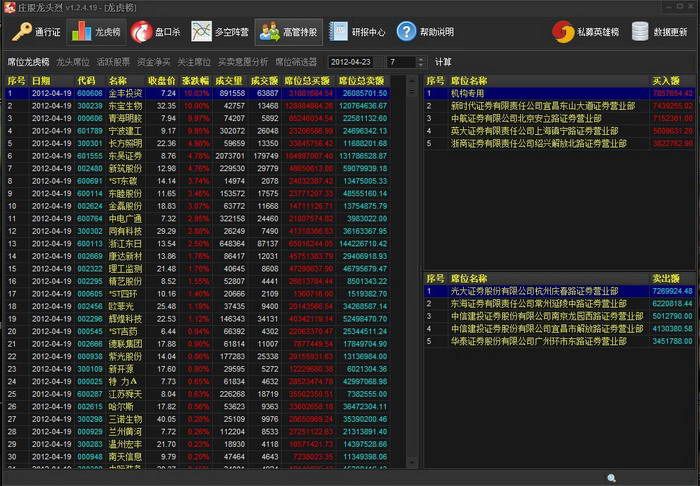The width and height of the screenshot is (700, 486).
Task: Select the 德联集团 row
Action: (197, 344)
